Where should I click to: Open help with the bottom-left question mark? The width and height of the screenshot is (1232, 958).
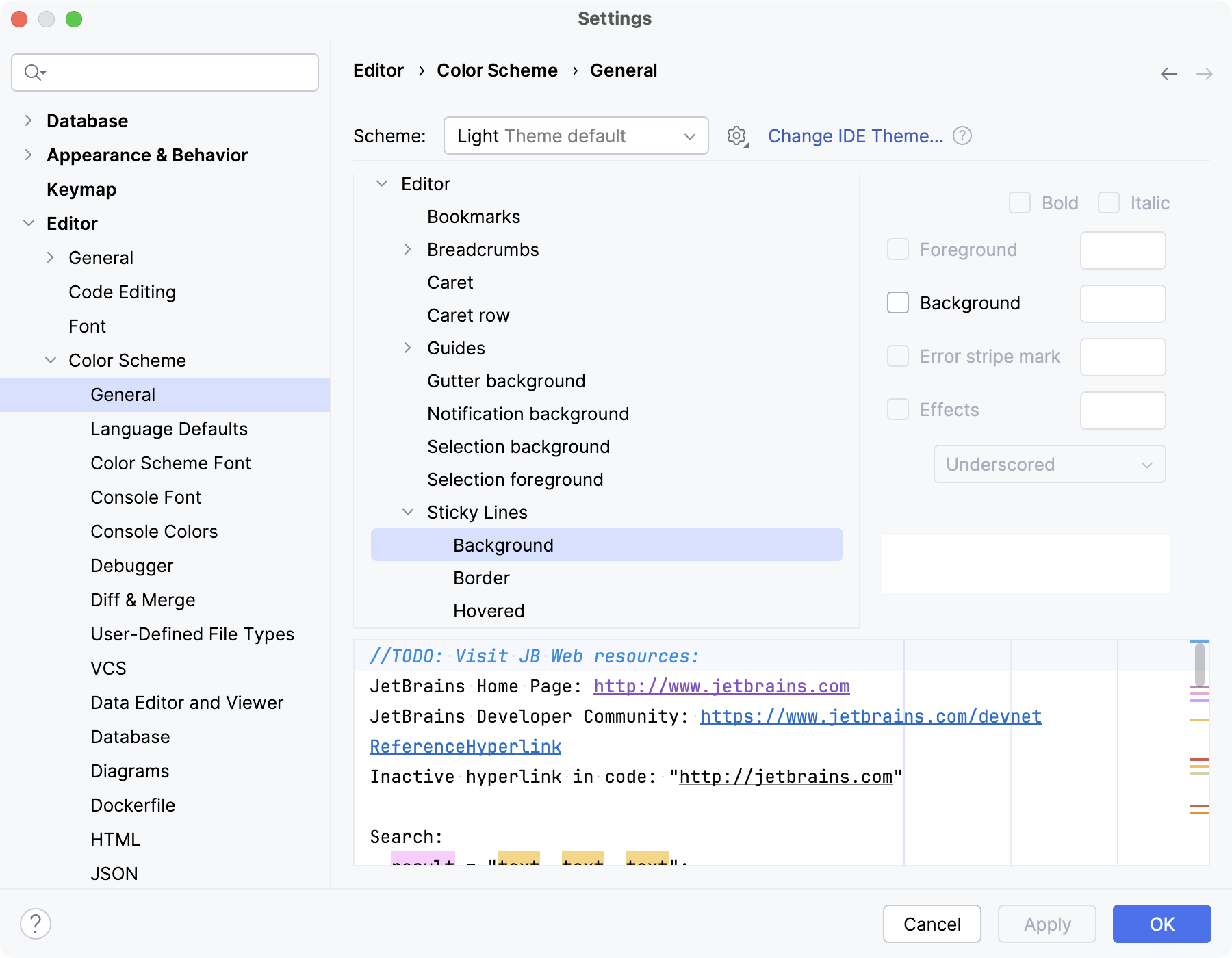pyautogui.click(x=36, y=924)
